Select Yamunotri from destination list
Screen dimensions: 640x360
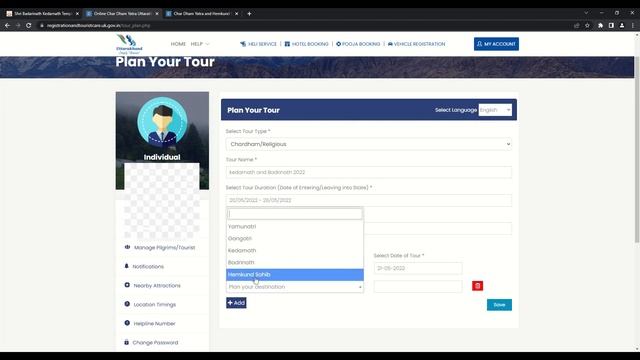coord(295,227)
